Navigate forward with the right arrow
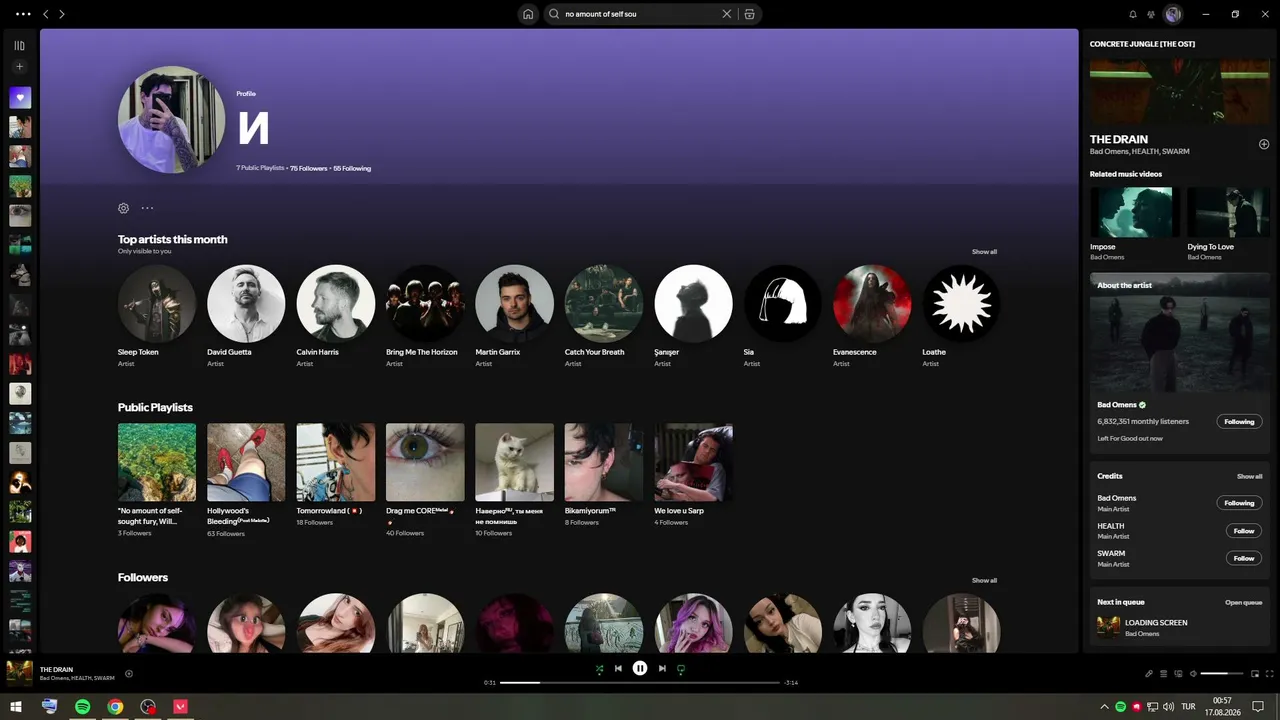This screenshot has height=720, width=1280. point(62,14)
